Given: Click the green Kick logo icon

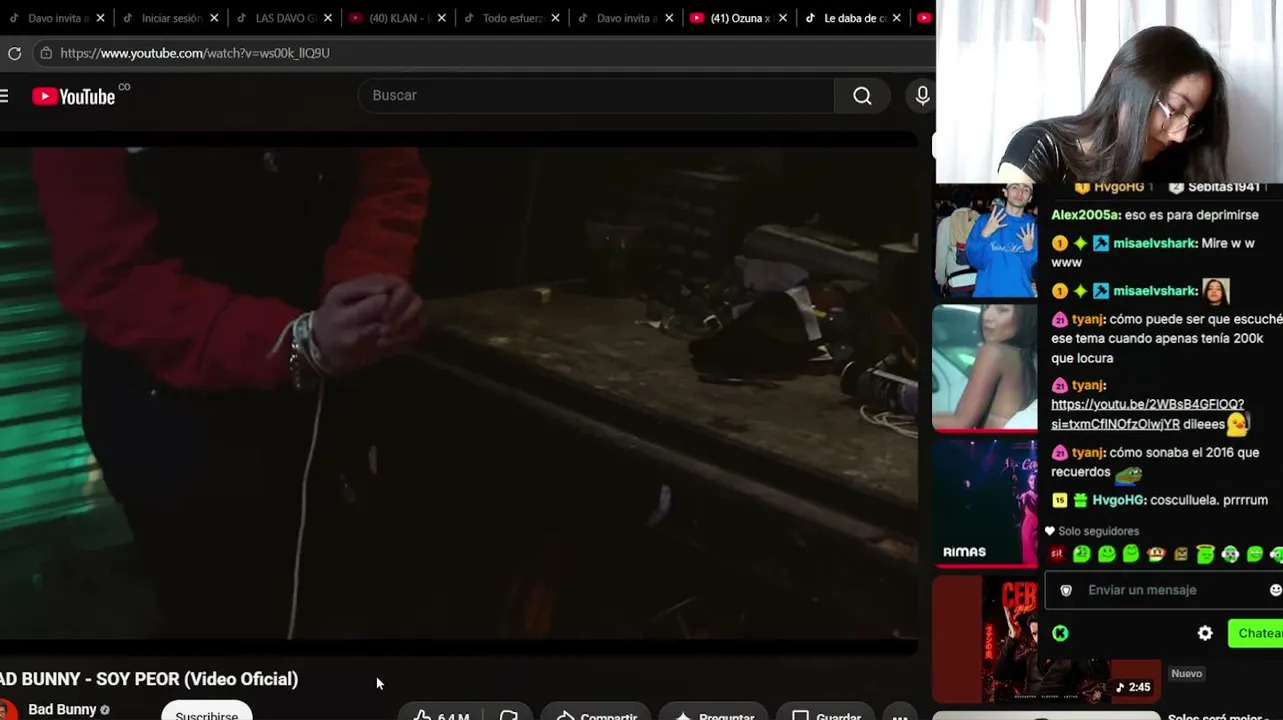Looking at the screenshot, I should pyautogui.click(x=1060, y=633).
